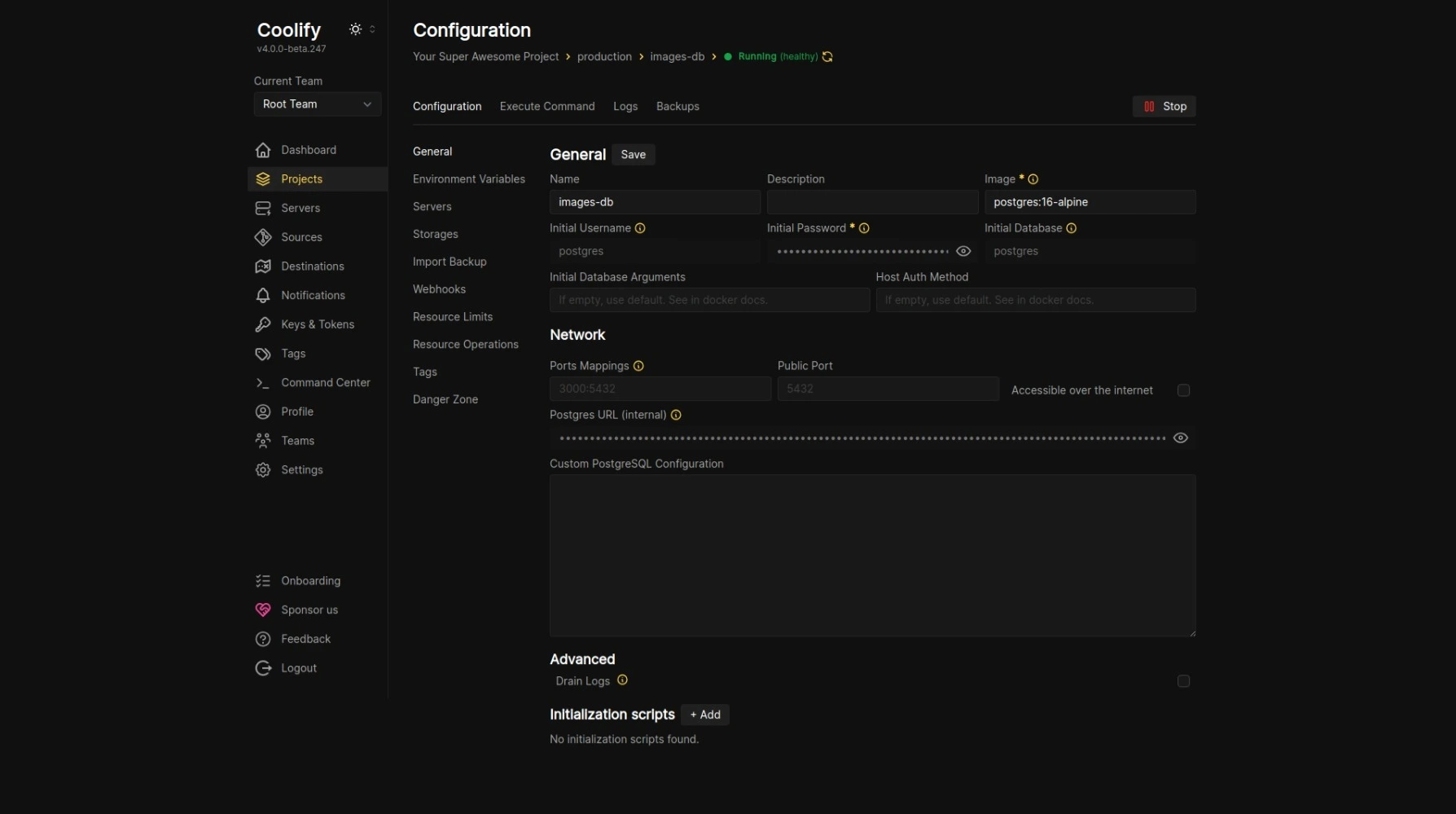Click the Destinations icon
Screen dimensions: 1456x814
262,266
